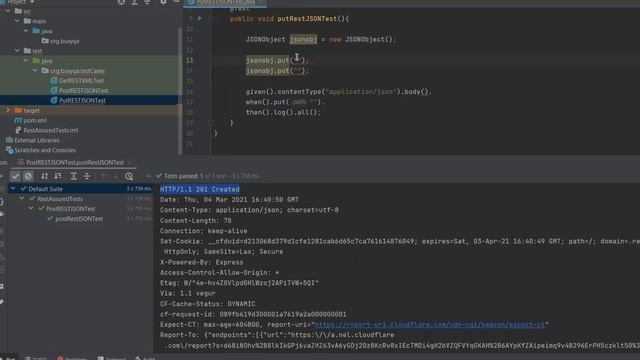Sort test results alphabetically
This screenshot has height=360, width=640.
click(x=44, y=176)
